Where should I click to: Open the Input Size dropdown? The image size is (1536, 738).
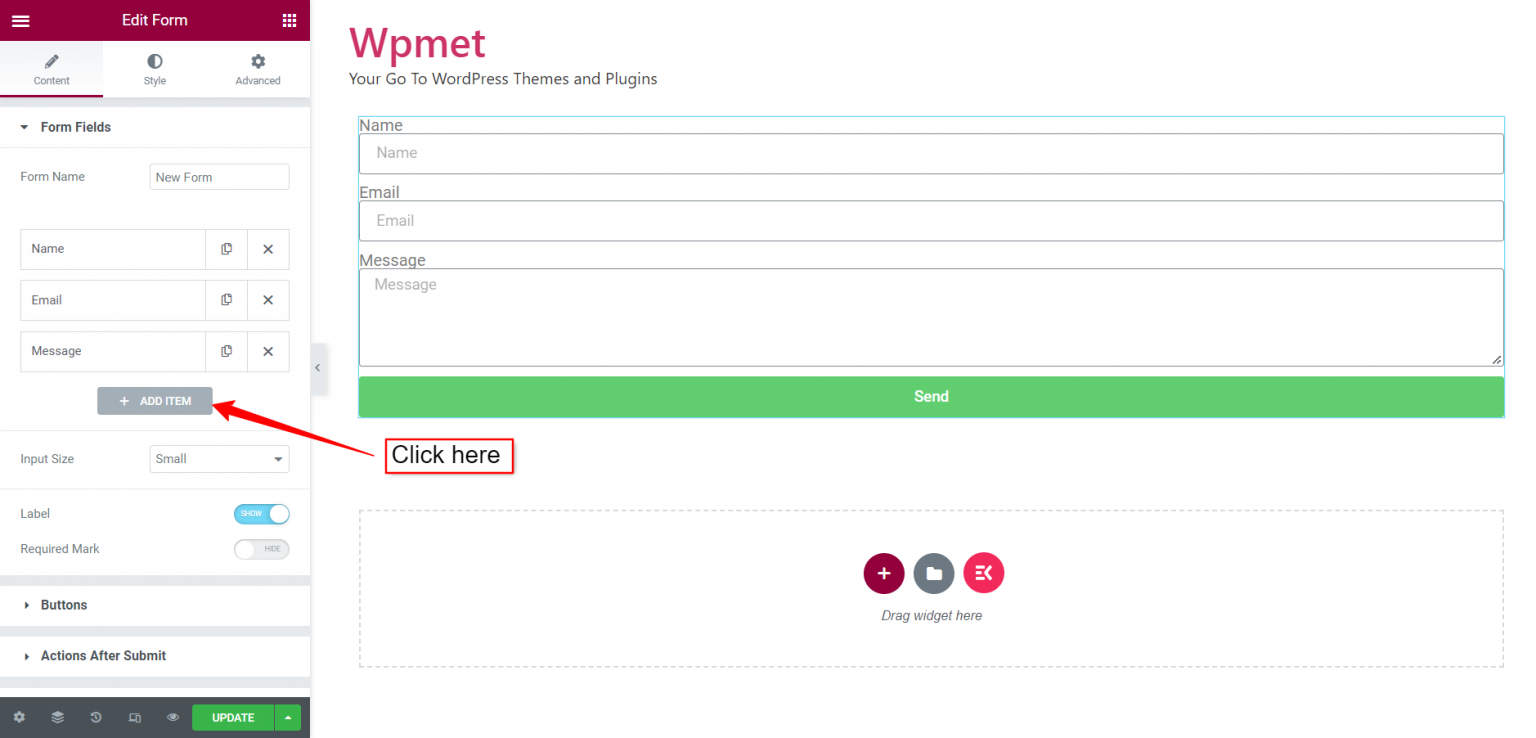219,458
